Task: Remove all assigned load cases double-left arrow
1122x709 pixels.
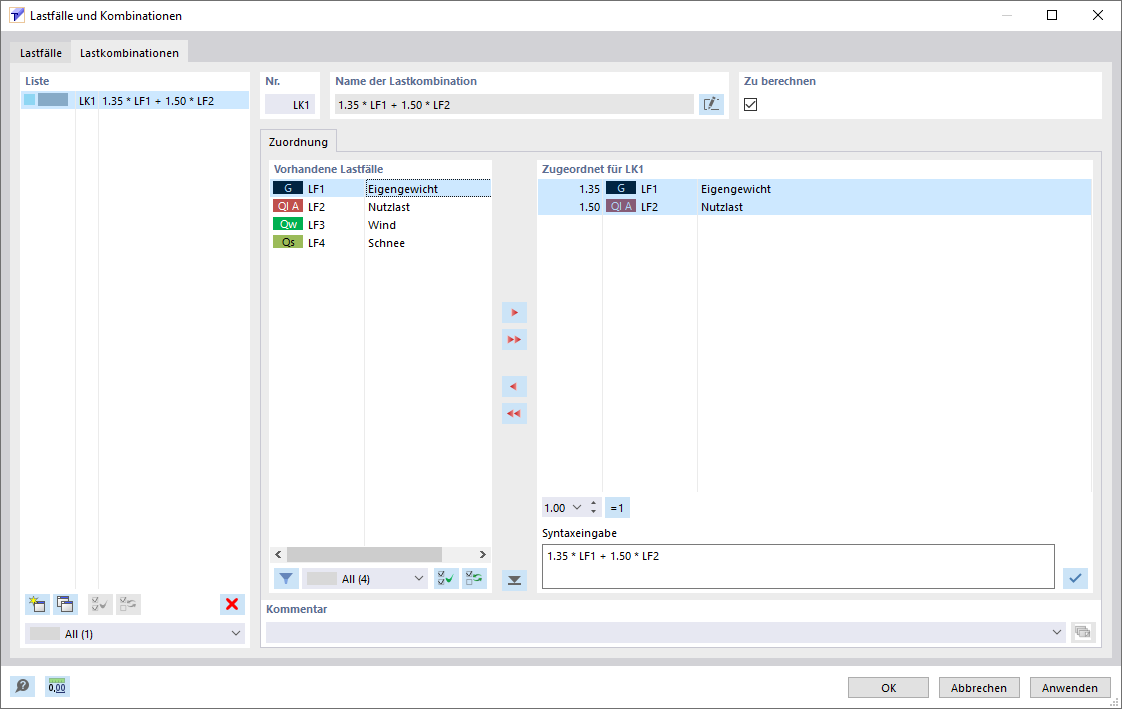Action: pyautogui.click(x=514, y=414)
